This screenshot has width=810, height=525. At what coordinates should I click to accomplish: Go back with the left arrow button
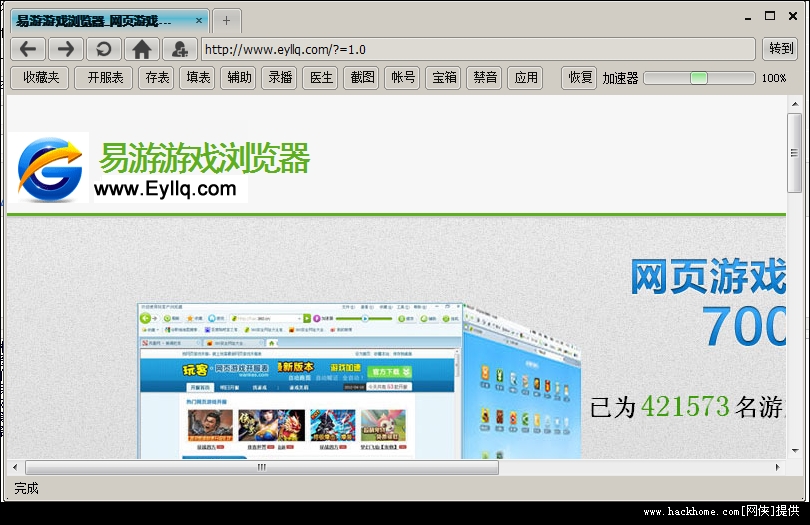(x=28, y=49)
